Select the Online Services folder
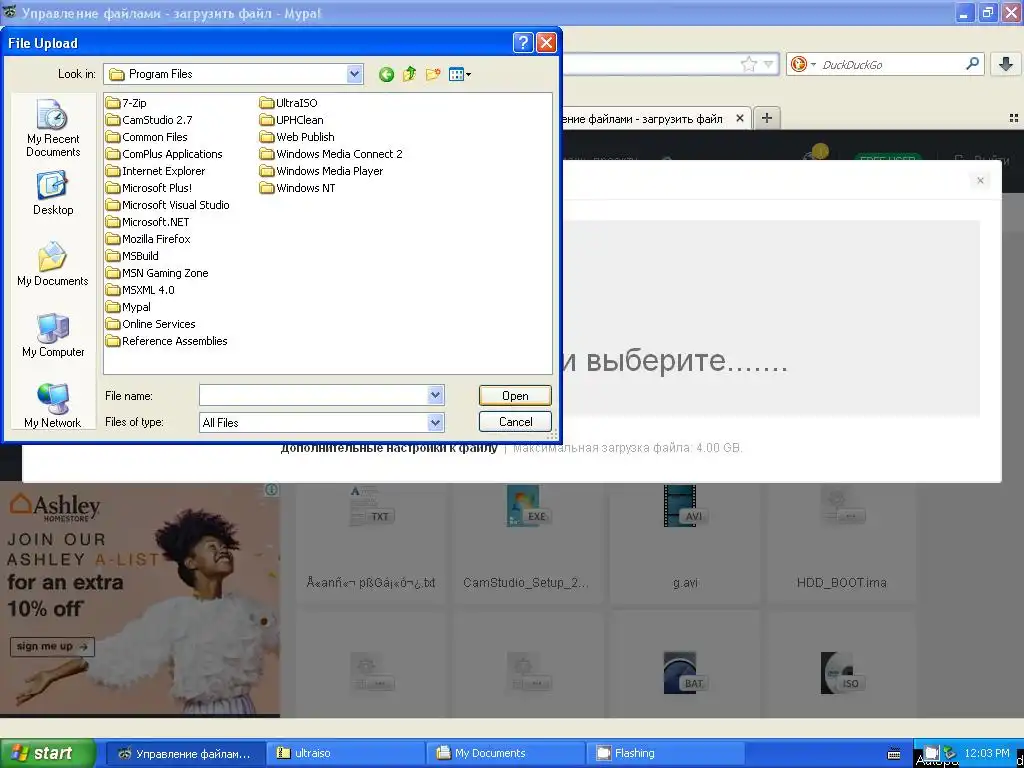 click(x=150, y=324)
